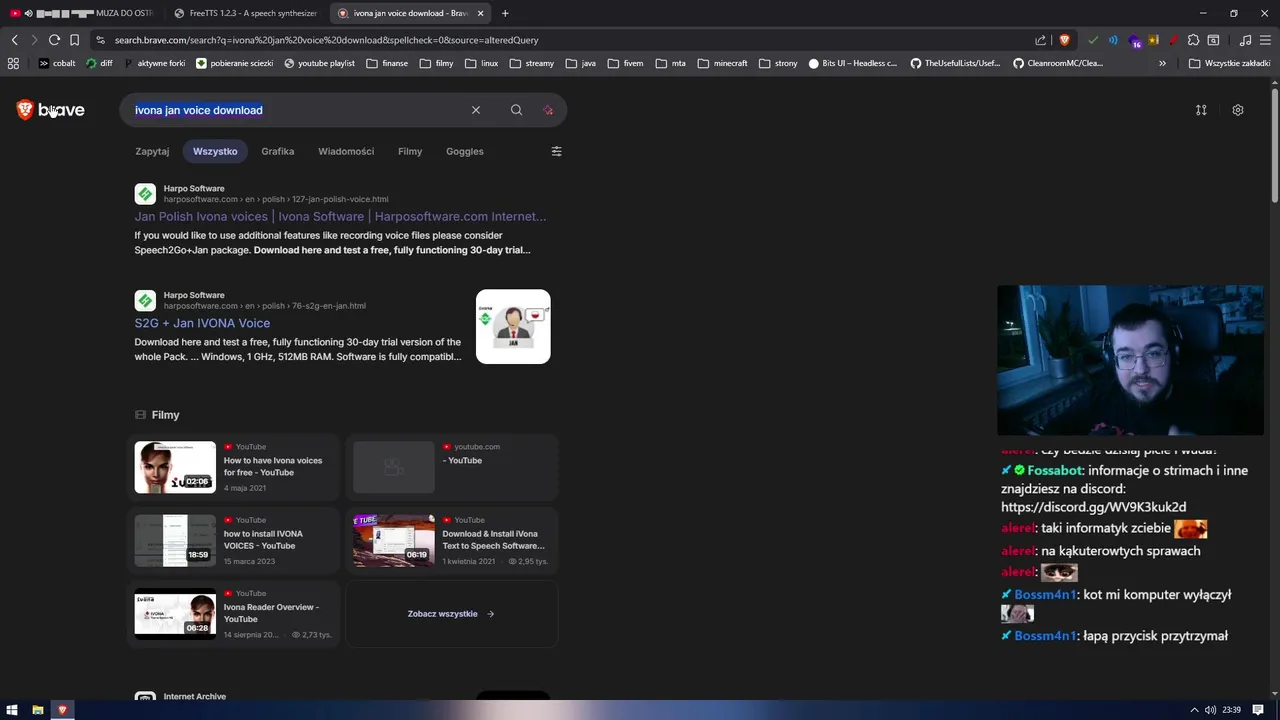Open the cobalt bookmark
Screen dimensions: 1280x720
(x=57, y=63)
